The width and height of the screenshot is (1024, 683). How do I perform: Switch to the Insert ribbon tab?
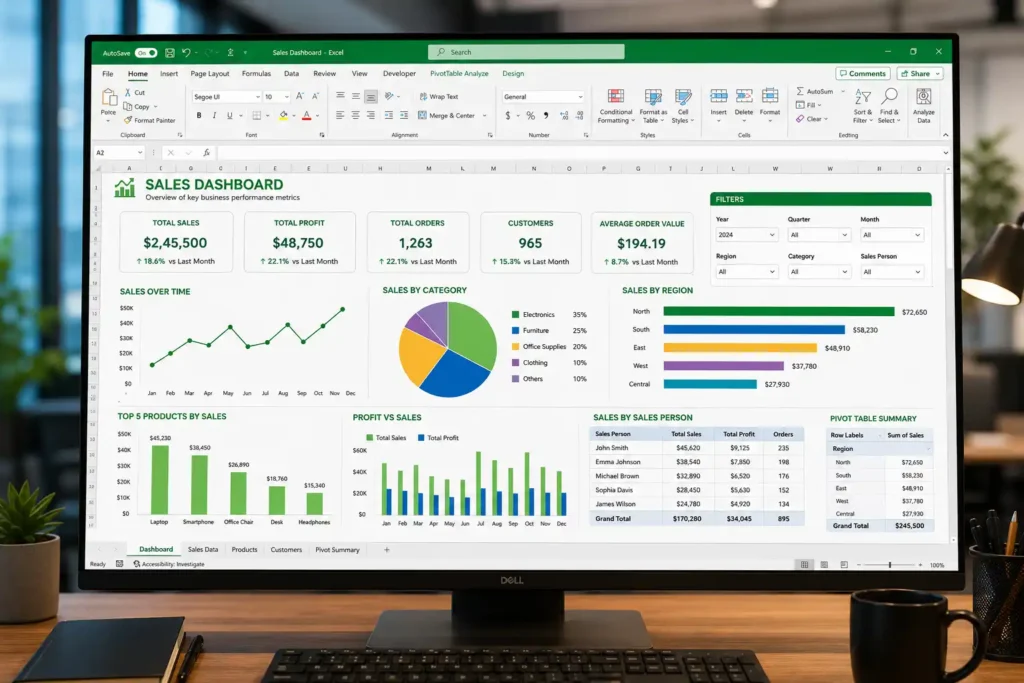coord(169,74)
